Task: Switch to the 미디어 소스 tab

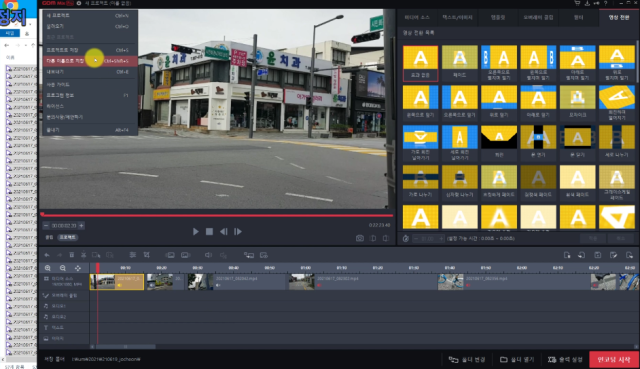Action: click(417, 18)
